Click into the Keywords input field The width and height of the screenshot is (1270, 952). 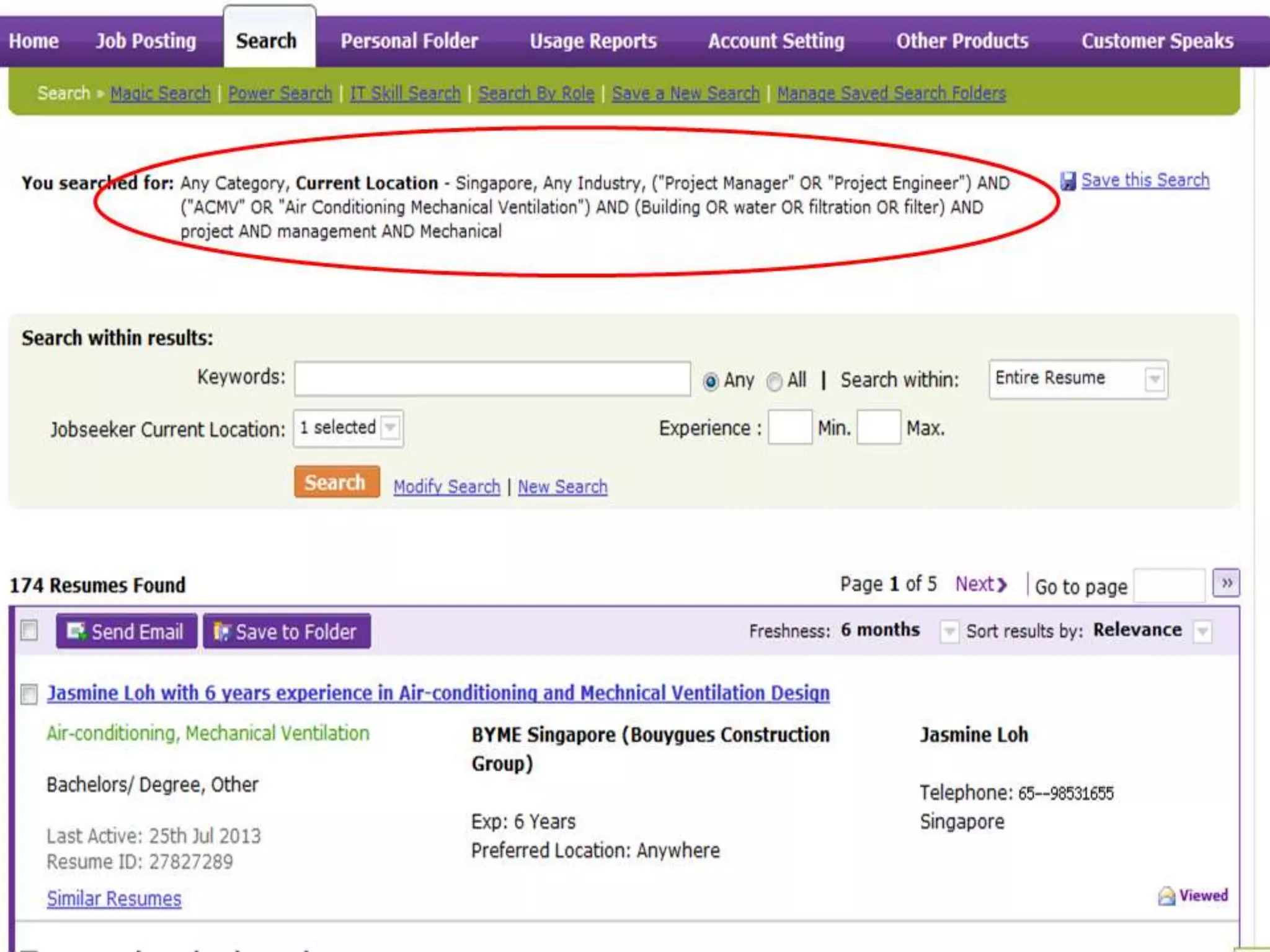pos(492,379)
